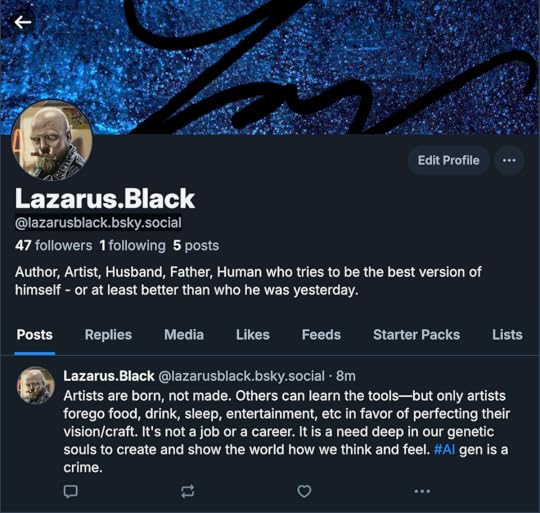The width and height of the screenshot is (540, 513).
Task: Click the #AI hashtag link
Action: click(x=445, y=450)
